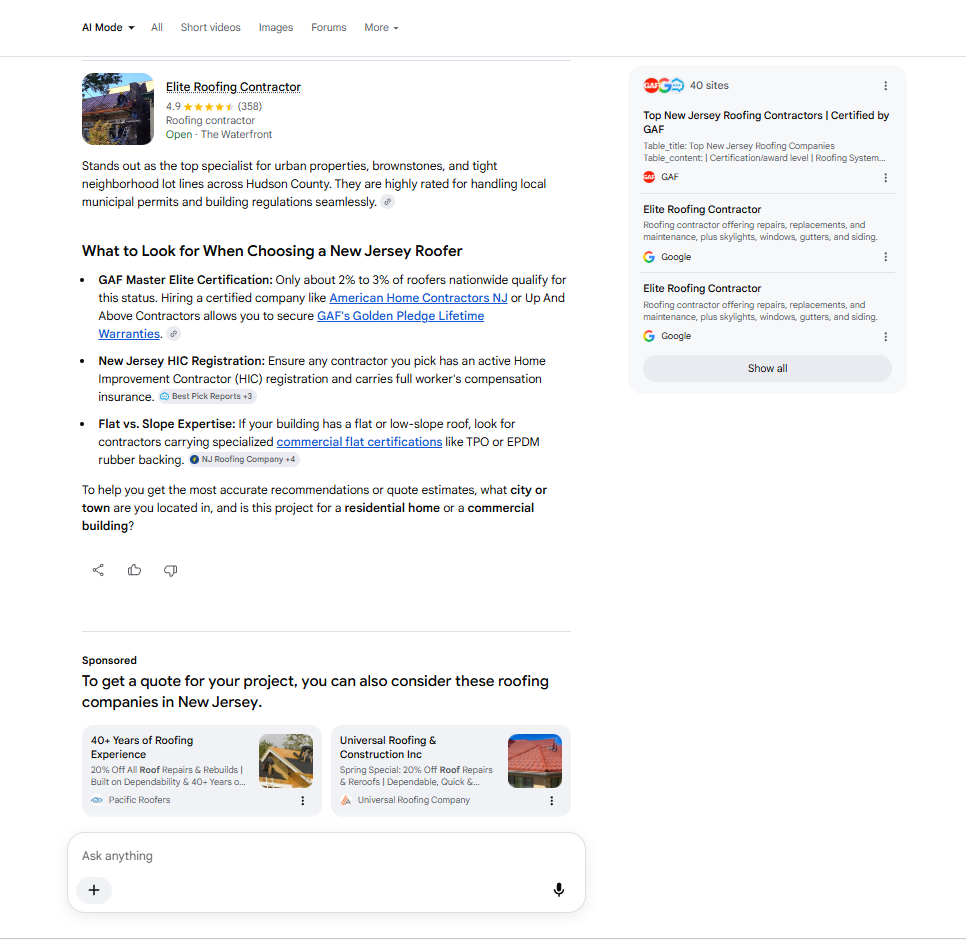Open options for first Google source

[x=885, y=257]
